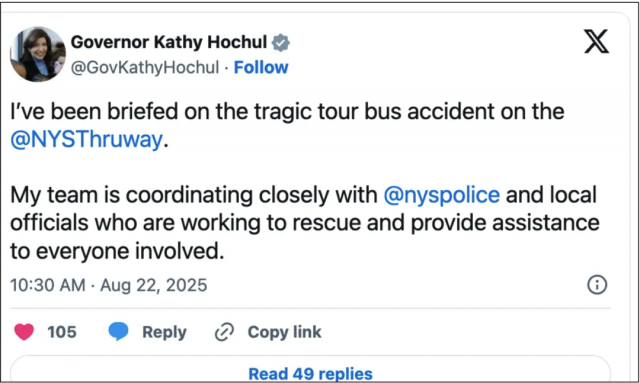640x383 pixels.
Task: Open the @nyspolice mention
Action: click(442, 195)
